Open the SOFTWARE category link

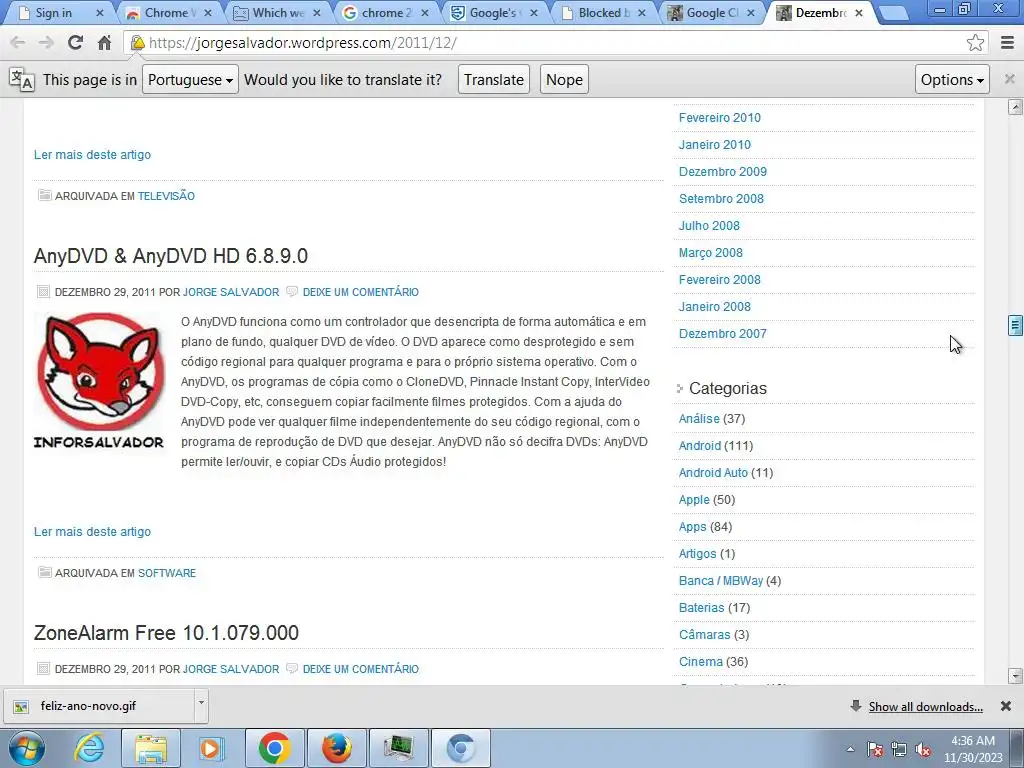[167, 573]
